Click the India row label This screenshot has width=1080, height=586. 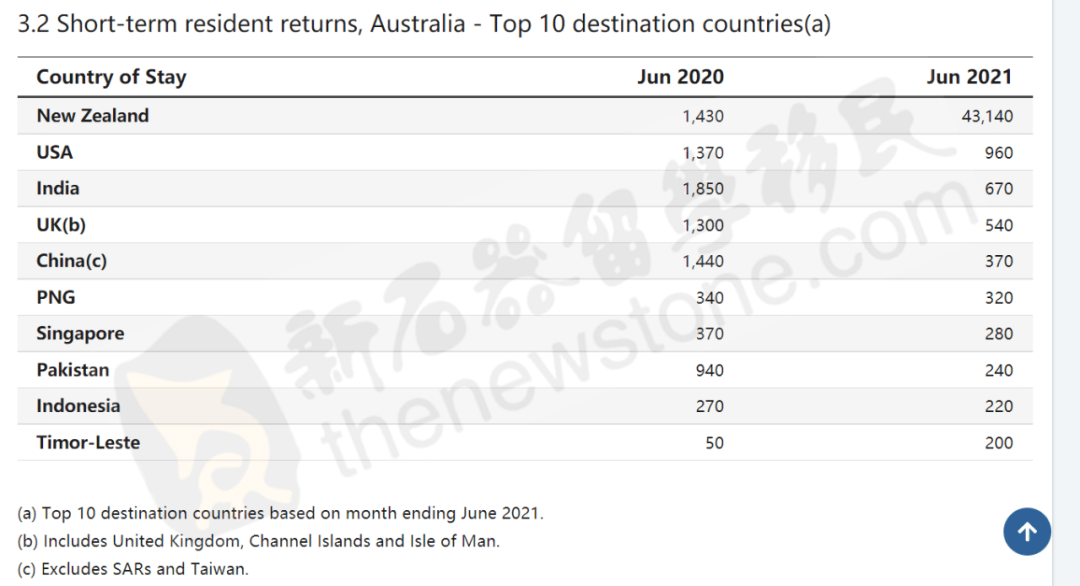[58, 188]
